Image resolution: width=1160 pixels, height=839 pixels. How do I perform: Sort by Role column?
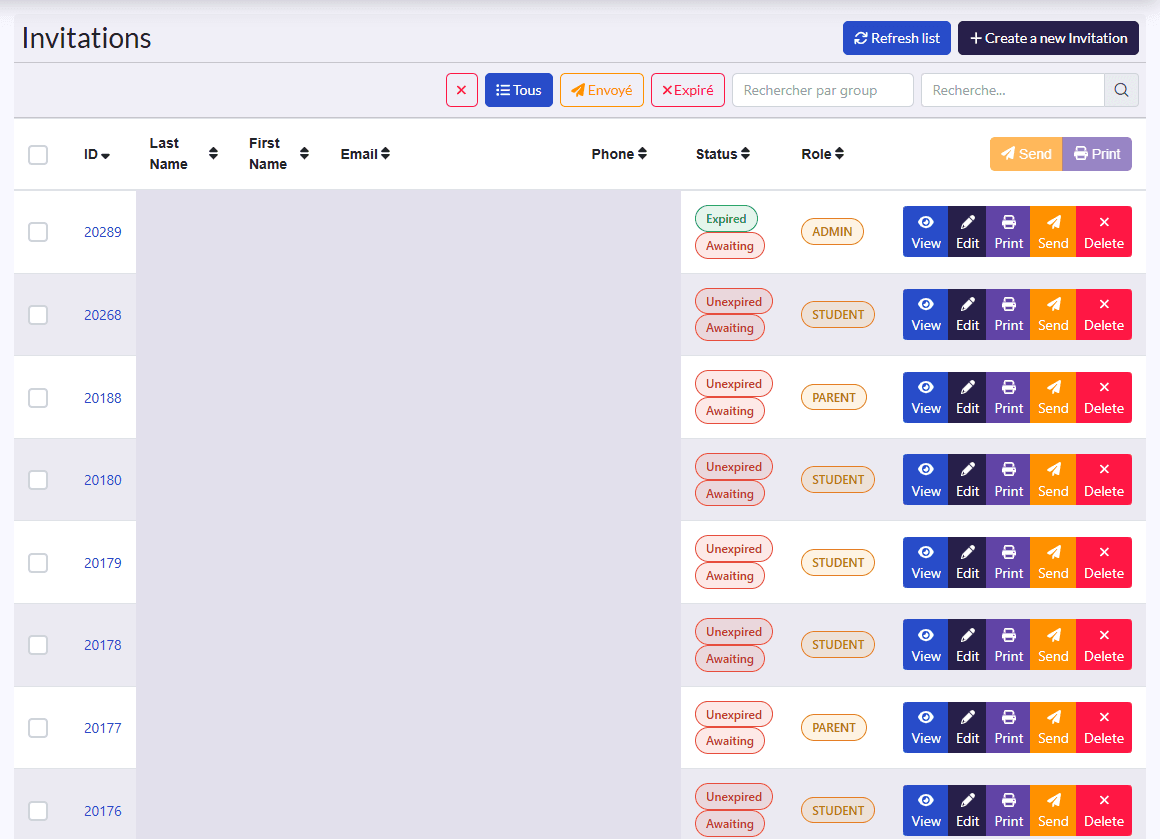pyautogui.click(x=823, y=154)
